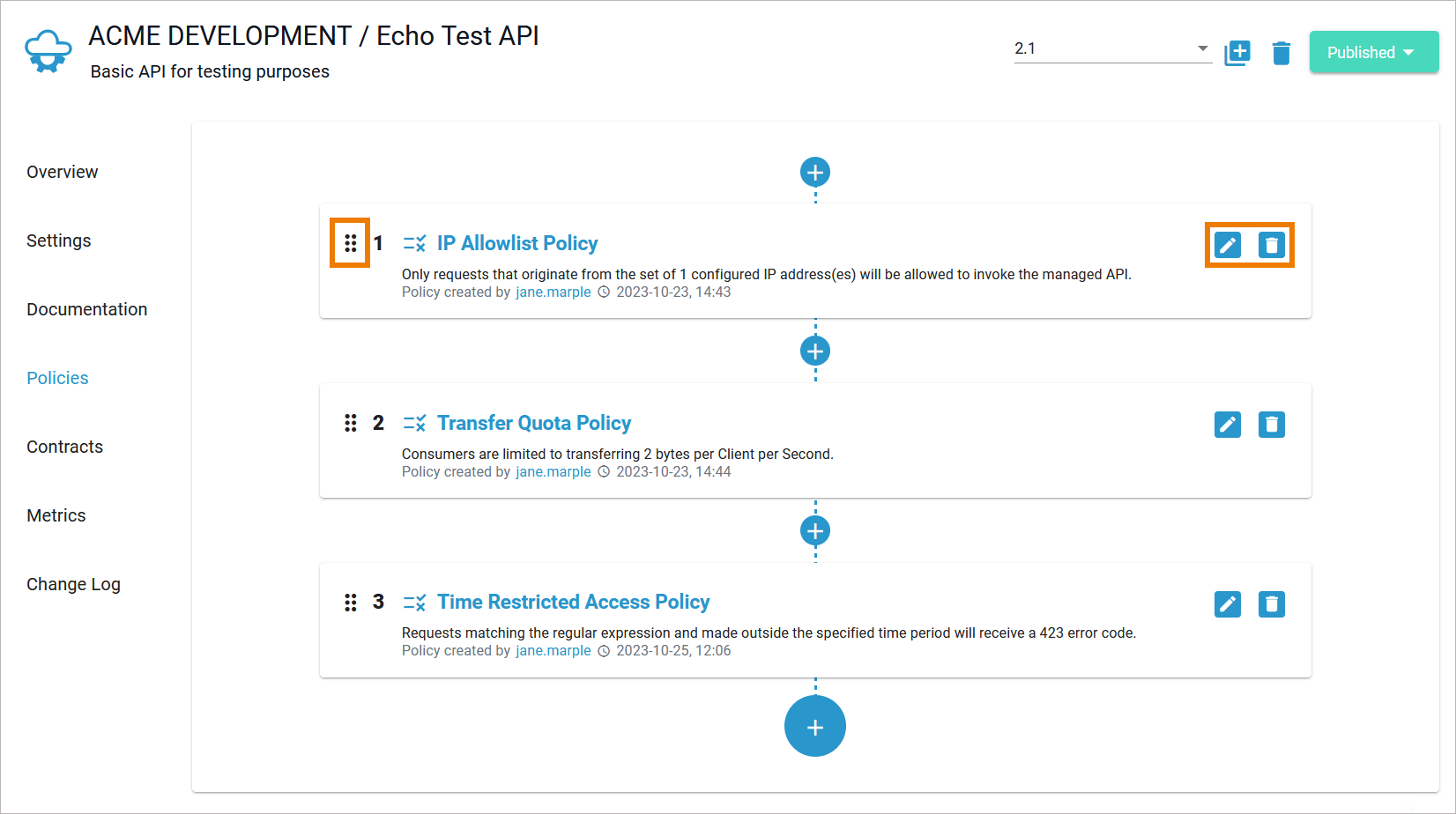
Task: Insert a policy above IP Allowlist Policy
Action: 814,173
